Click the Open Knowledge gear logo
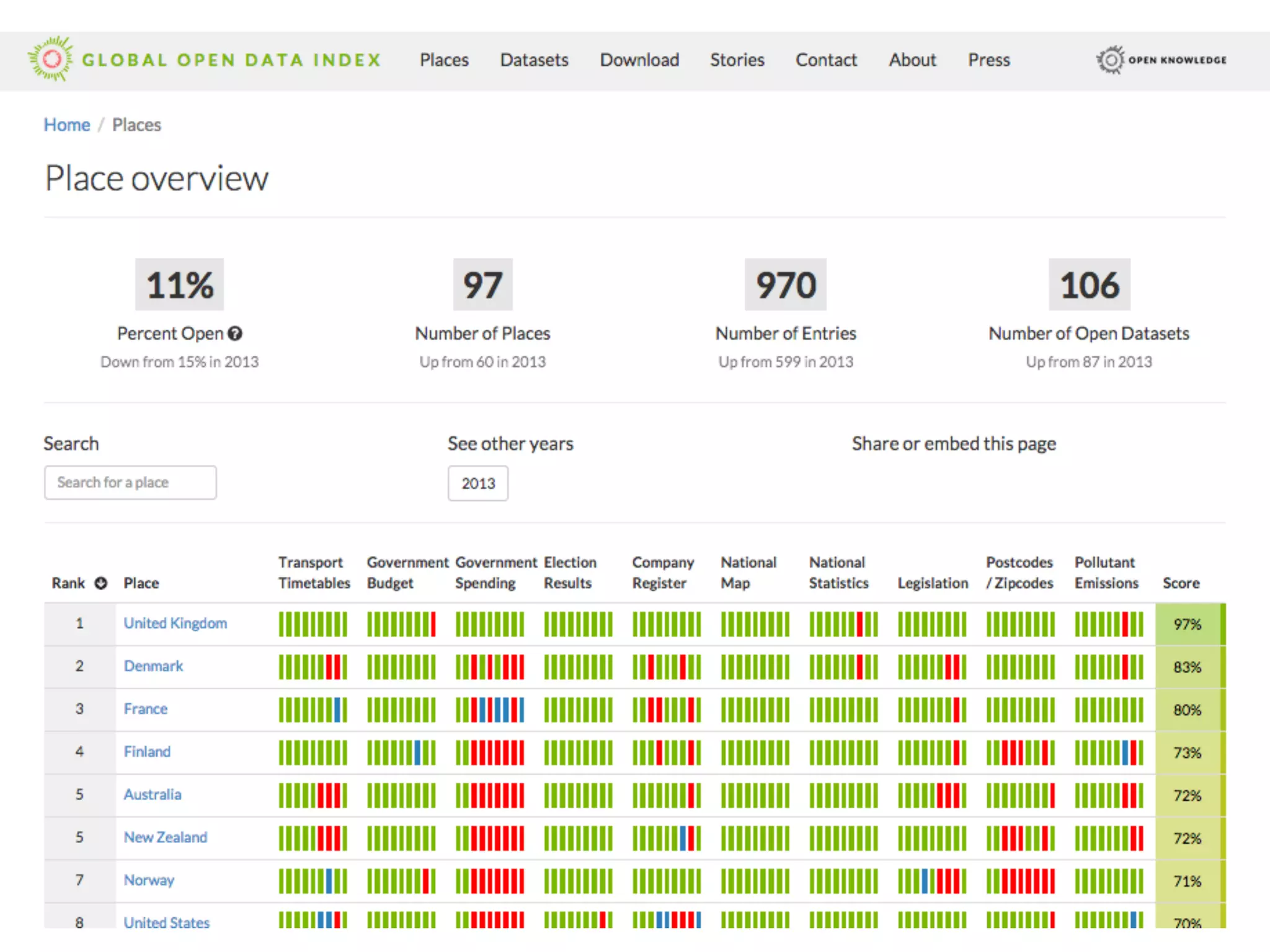1270x952 pixels. (1111, 60)
